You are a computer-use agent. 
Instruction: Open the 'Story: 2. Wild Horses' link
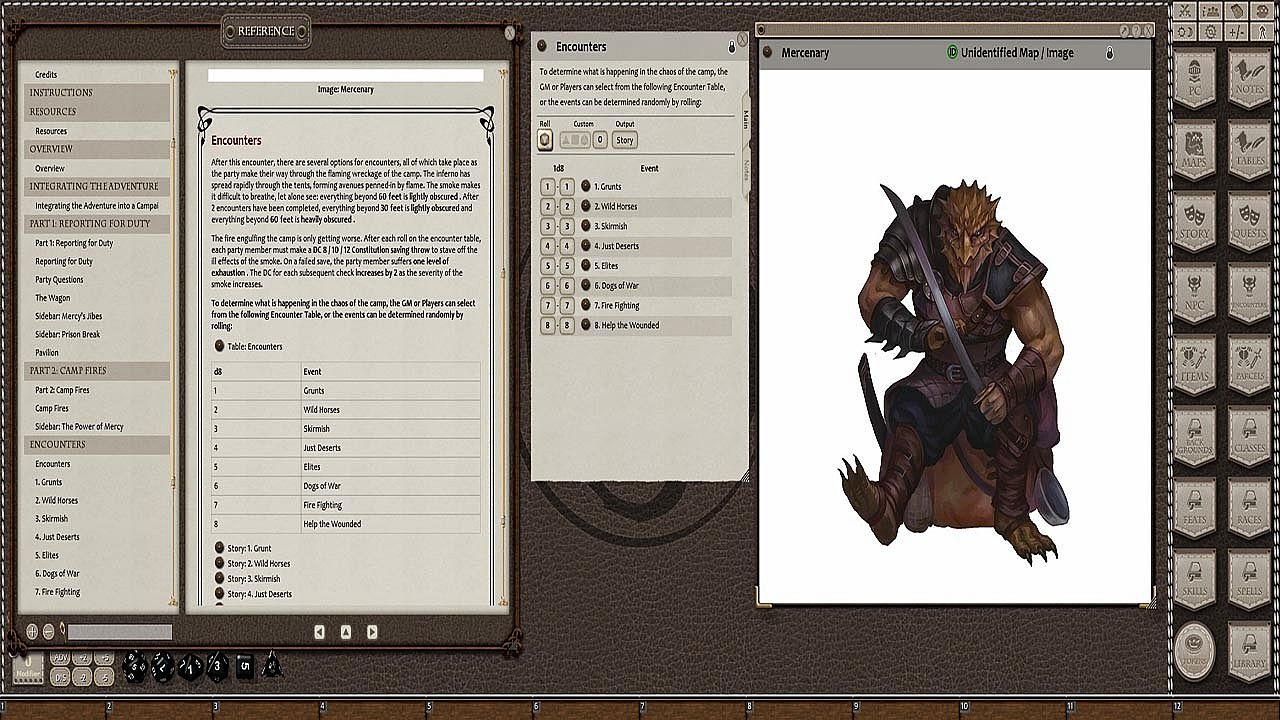[x=258, y=564]
